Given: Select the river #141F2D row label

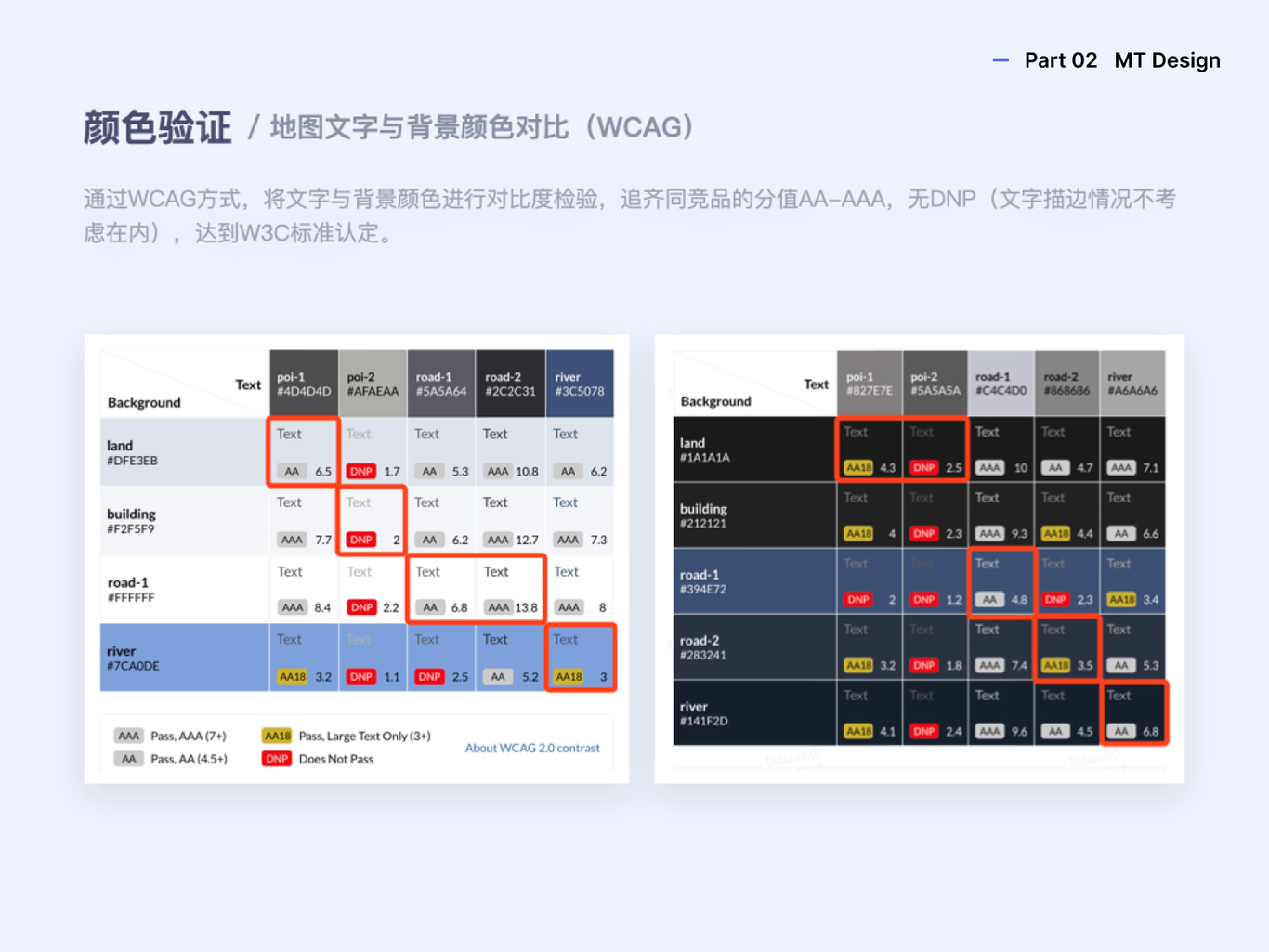Looking at the screenshot, I should (x=755, y=713).
